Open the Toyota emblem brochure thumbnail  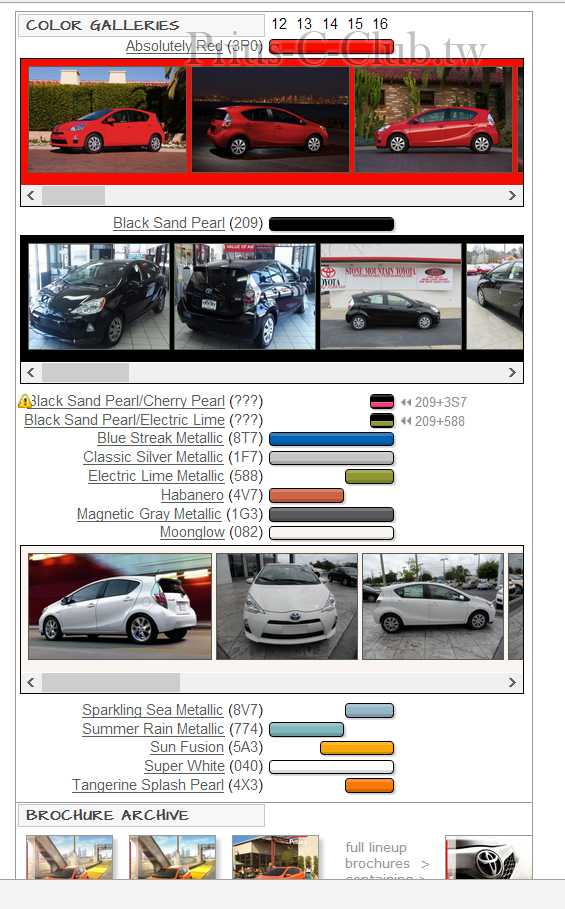[489, 857]
